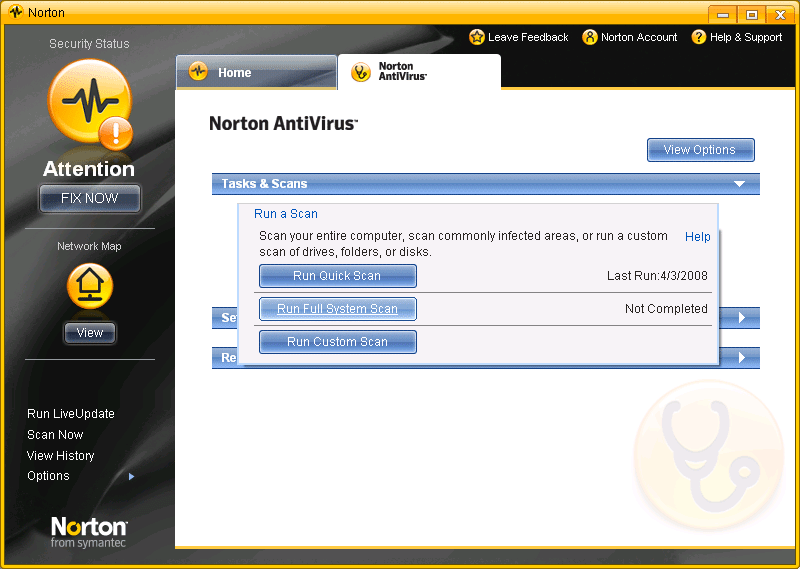Click the Norton from symantec logo

click(89, 532)
